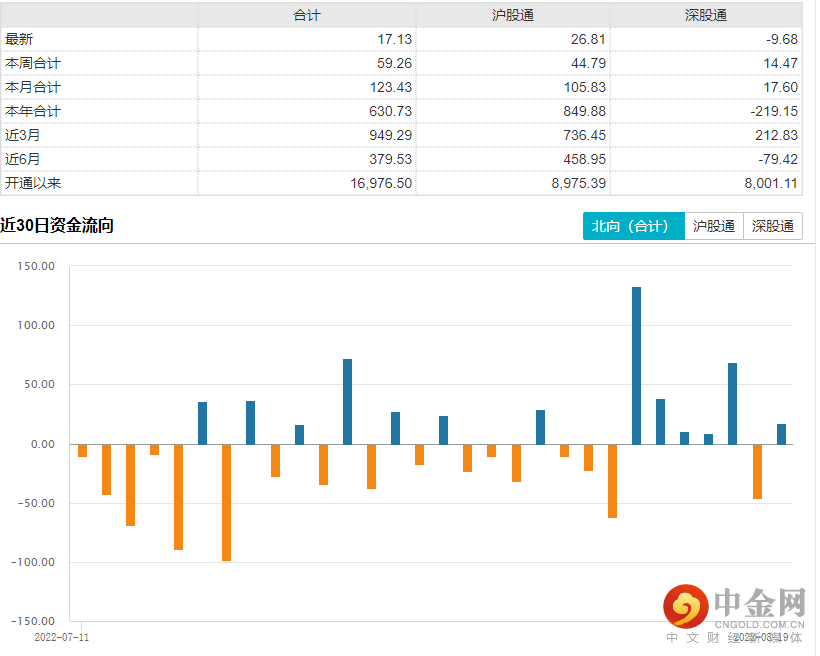
Task: Click the 合计 column header
Action: tap(307, 15)
